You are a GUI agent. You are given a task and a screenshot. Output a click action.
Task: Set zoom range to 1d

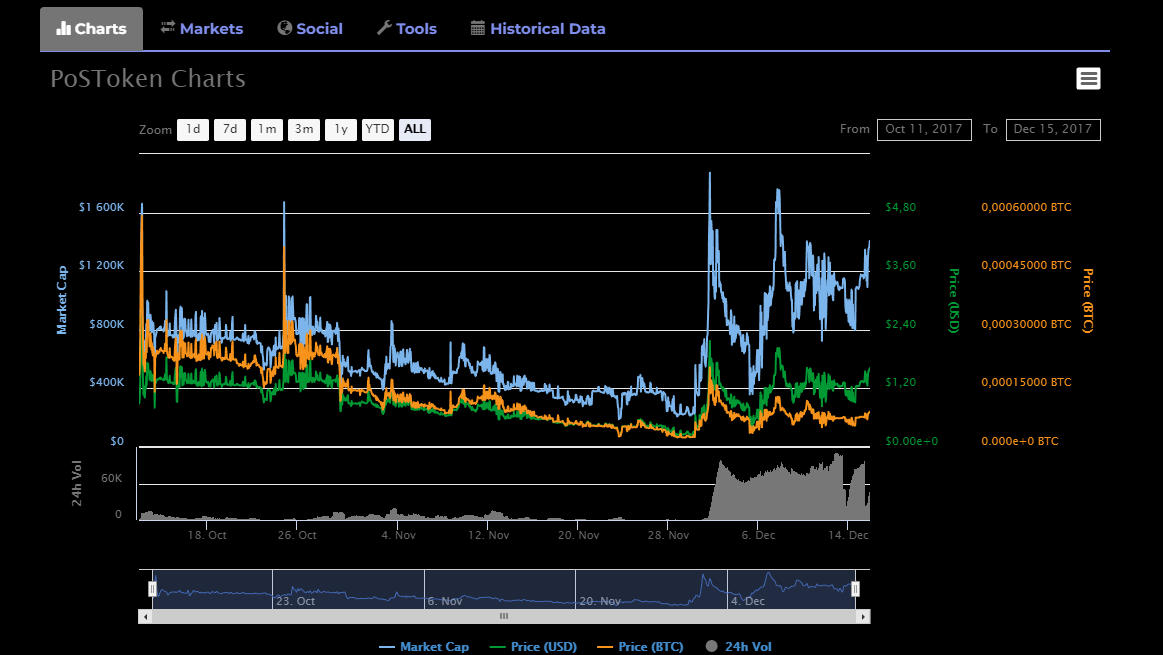[193, 129]
